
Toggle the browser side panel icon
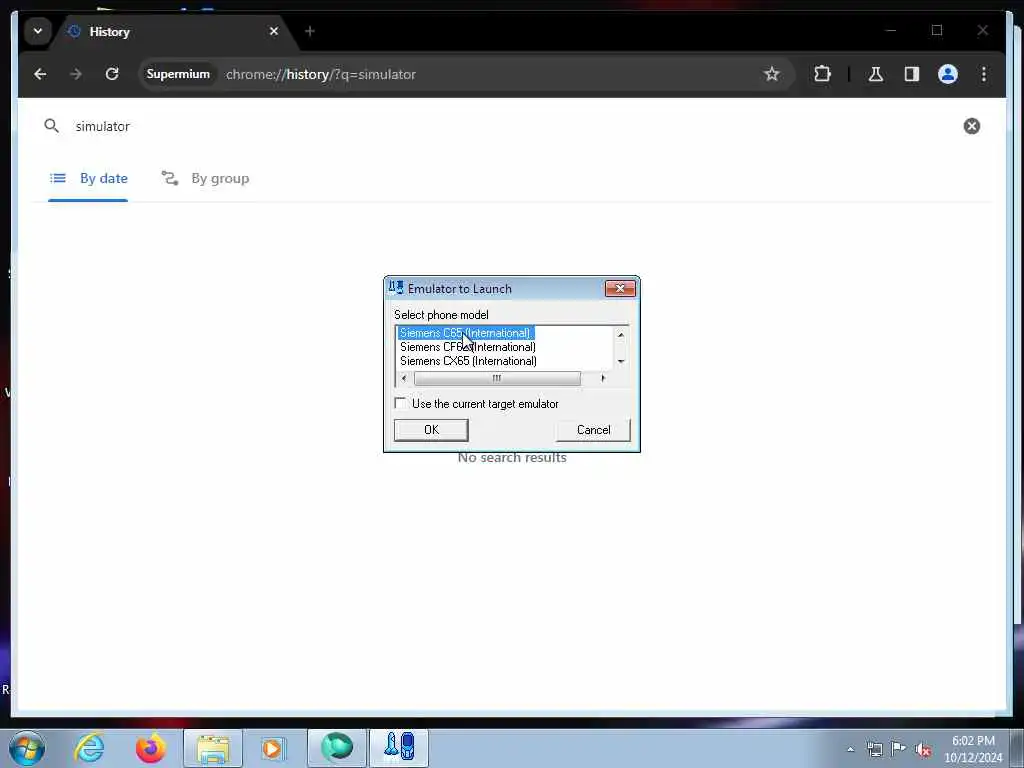point(912,74)
